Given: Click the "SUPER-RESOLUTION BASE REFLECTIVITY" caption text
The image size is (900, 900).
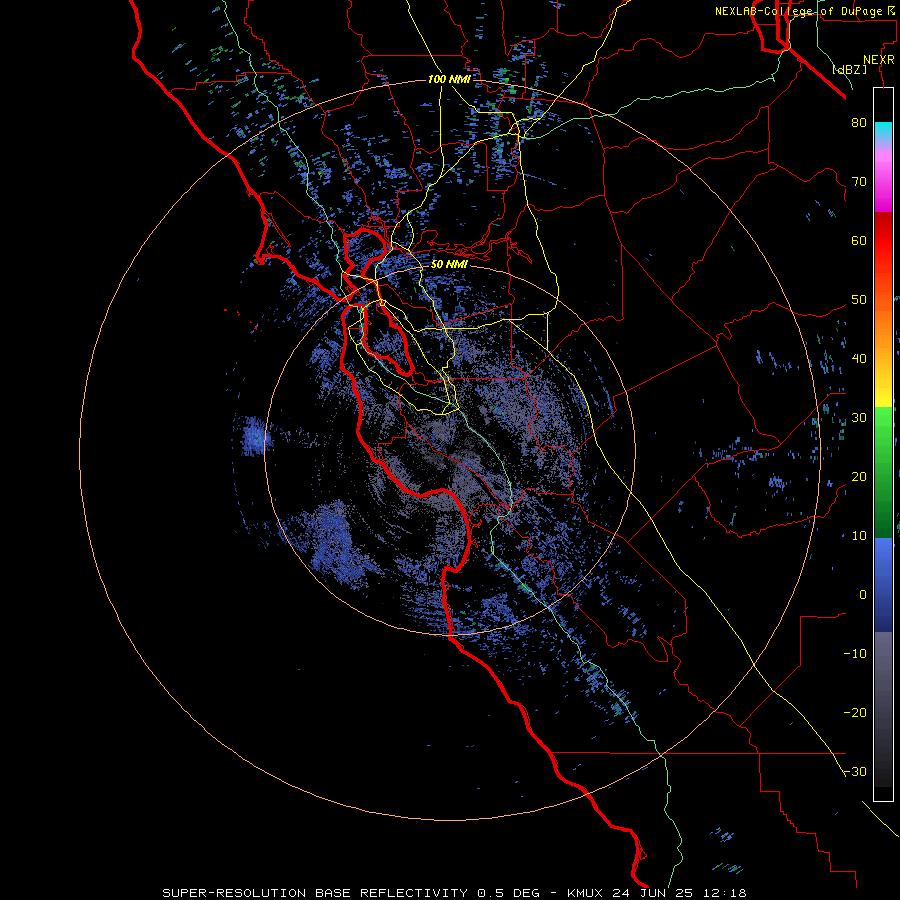Looking at the screenshot, I should pyautogui.click(x=315, y=893).
